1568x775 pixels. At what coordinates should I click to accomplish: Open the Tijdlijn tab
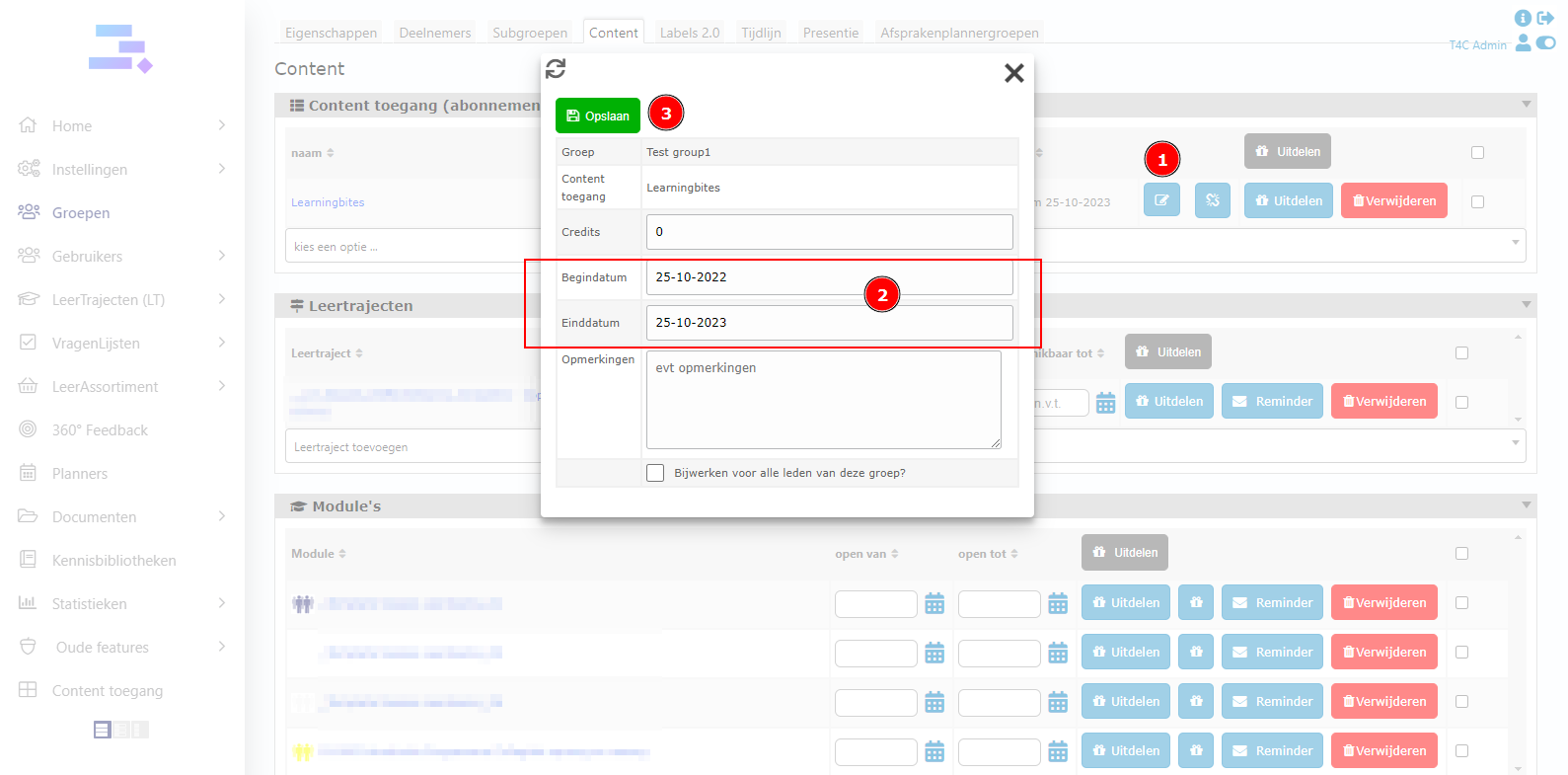click(761, 33)
